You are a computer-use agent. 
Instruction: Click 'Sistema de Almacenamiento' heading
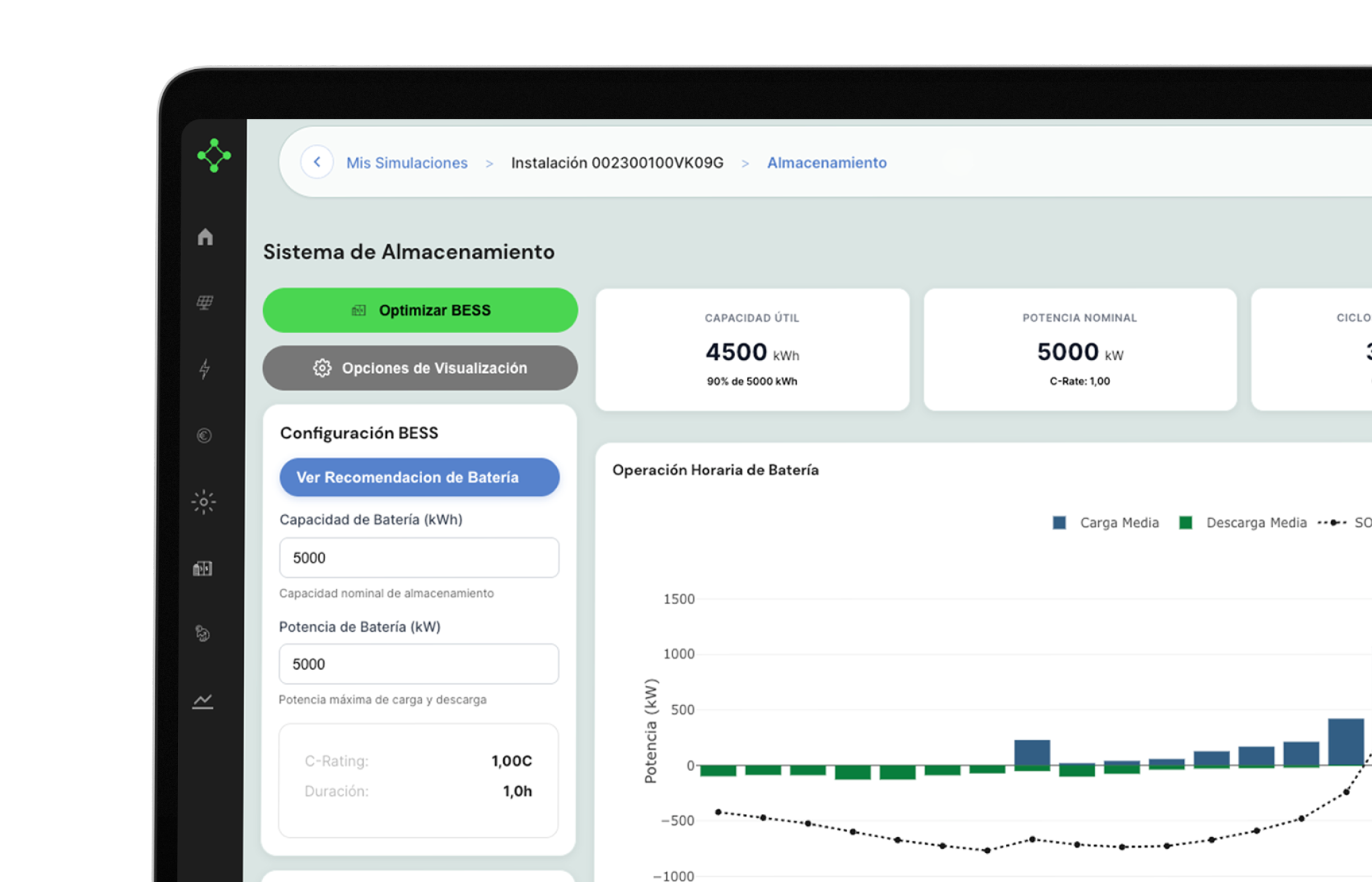(x=409, y=252)
